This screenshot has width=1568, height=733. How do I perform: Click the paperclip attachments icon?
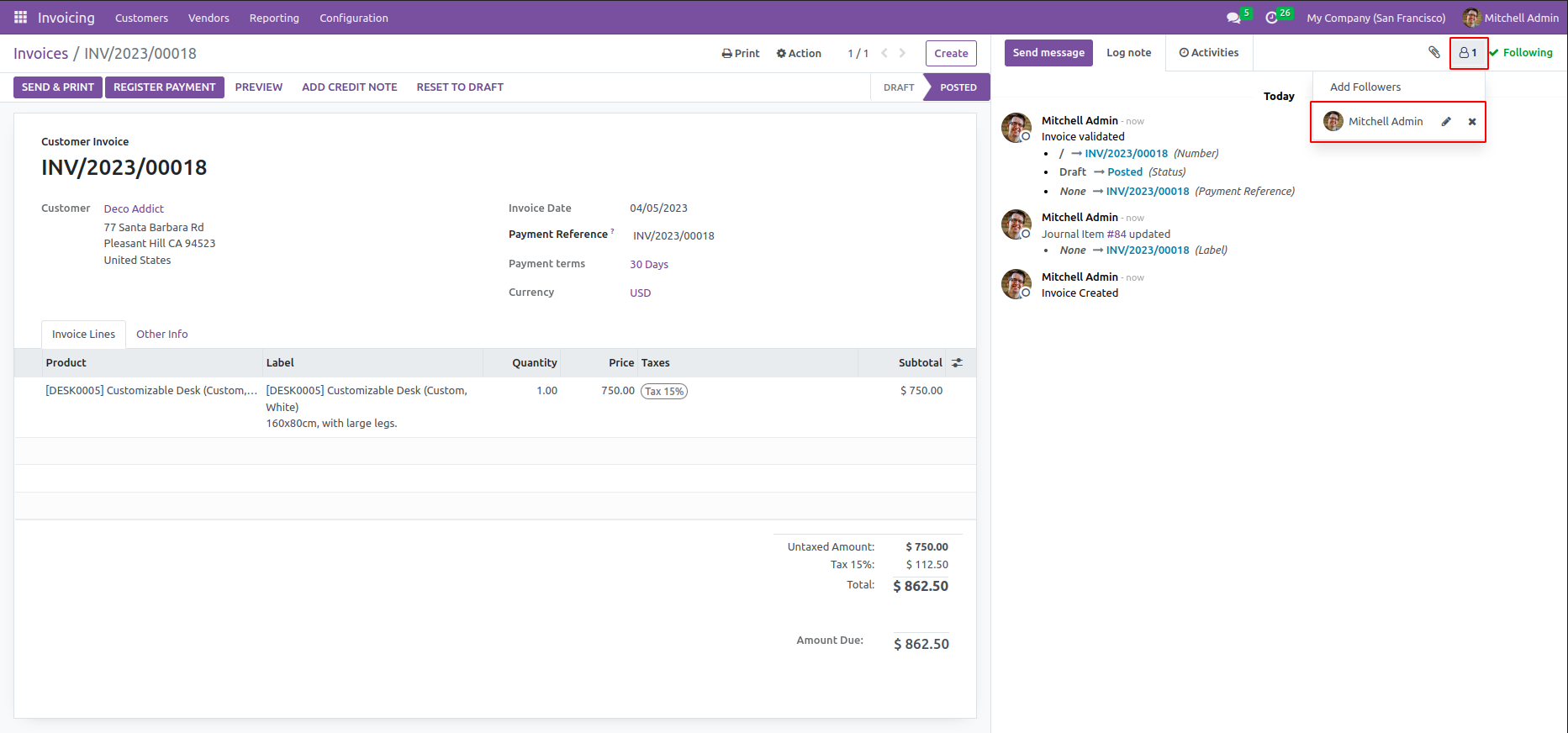[1434, 52]
